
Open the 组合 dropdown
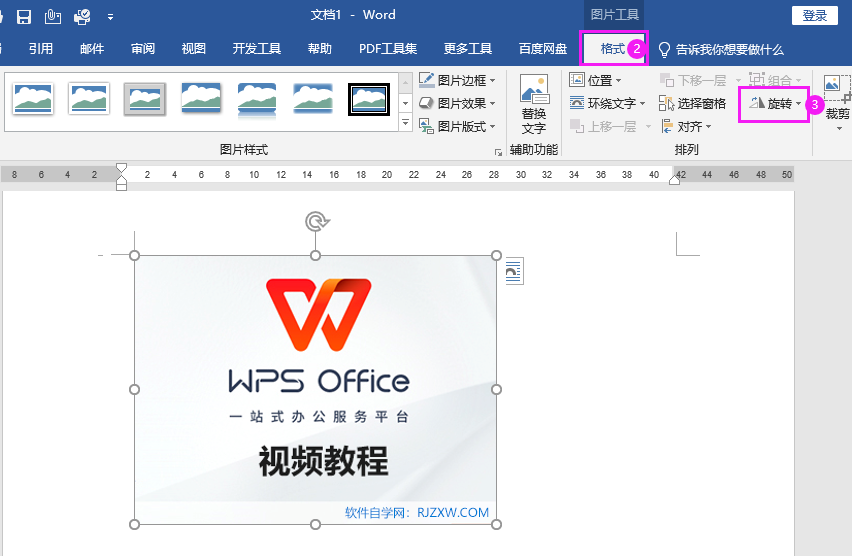point(775,80)
